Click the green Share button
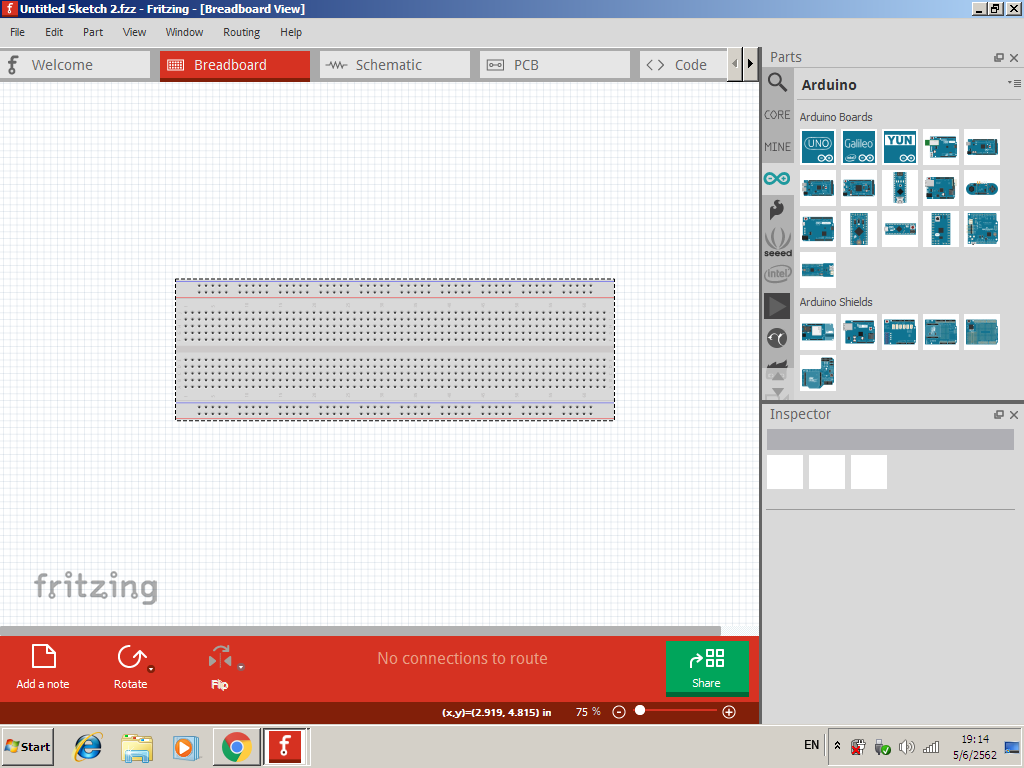The width and height of the screenshot is (1024, 768). (707, 669)
